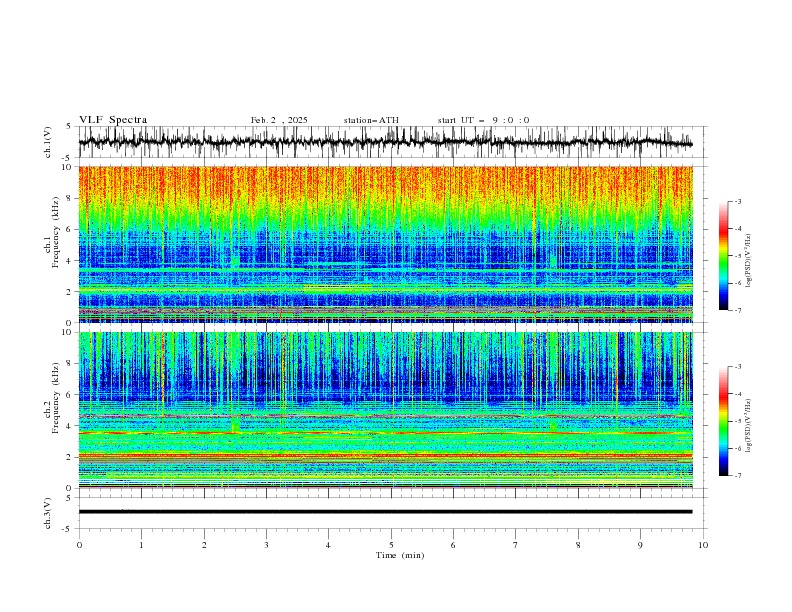
Task: Click time-axis tick label "4"
Action: coord(328,545)
